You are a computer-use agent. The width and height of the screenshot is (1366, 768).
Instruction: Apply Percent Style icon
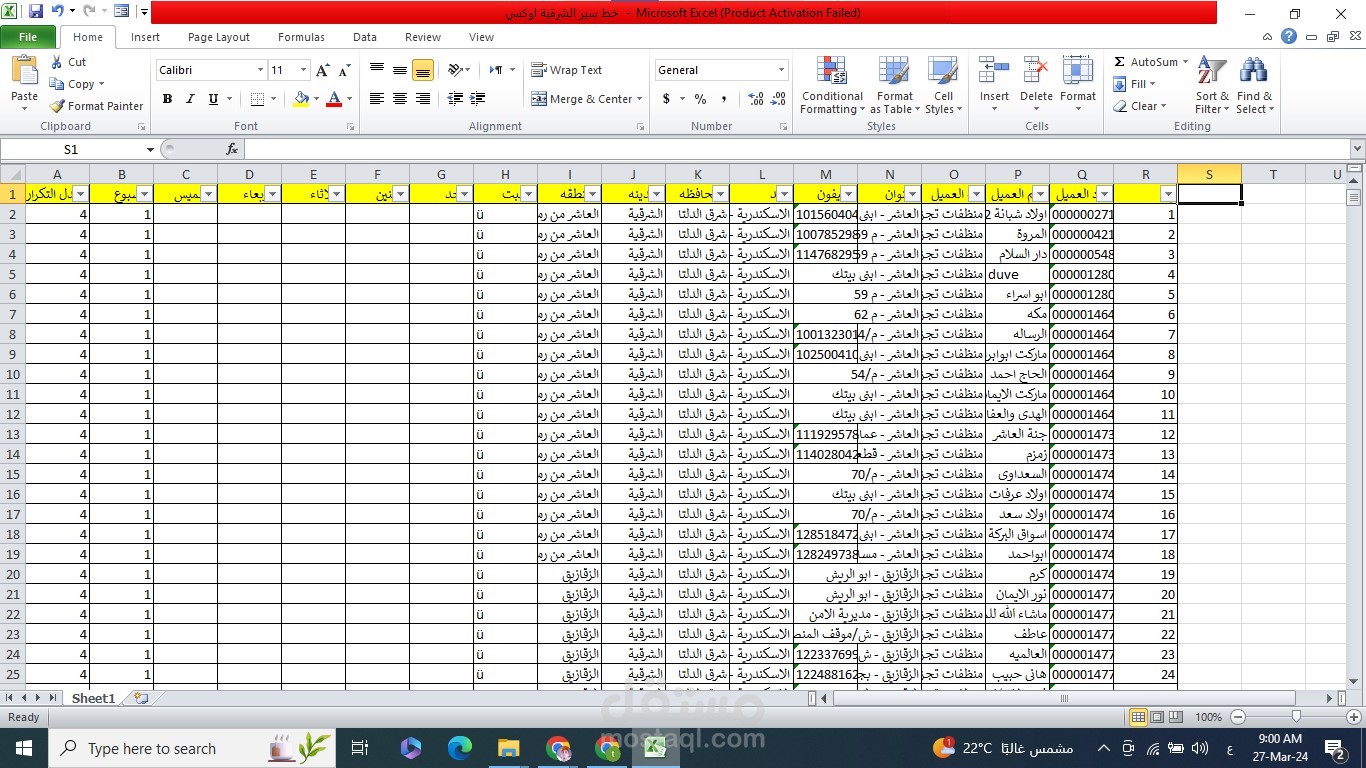tap(700, 99)
